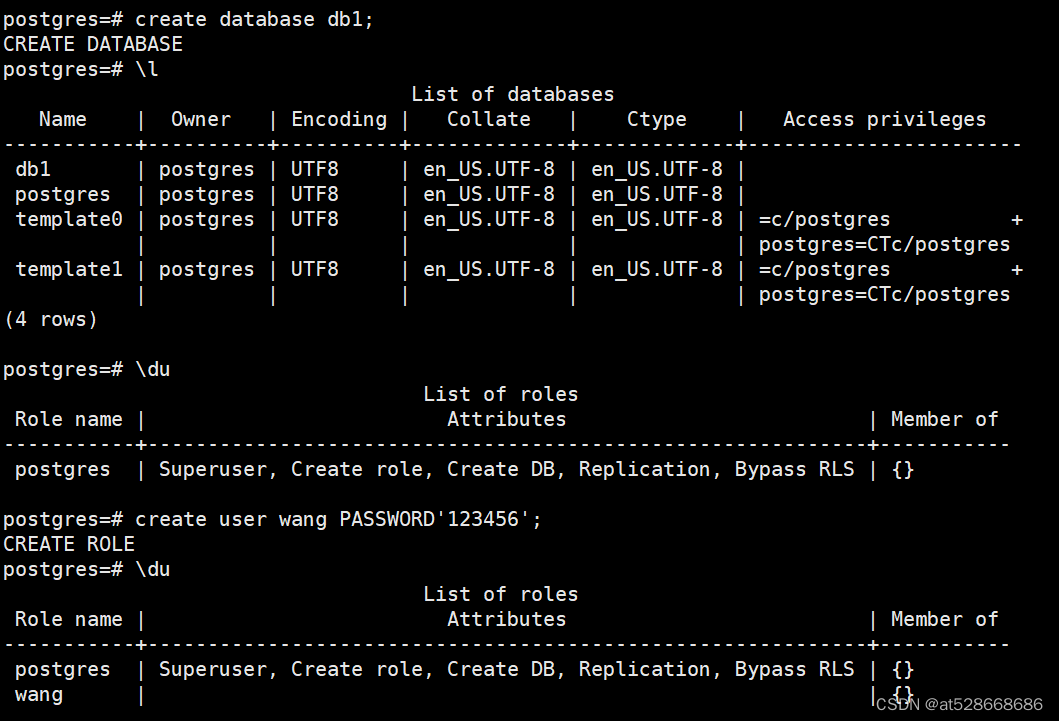
Task: Select the 'wang' role name
Action: tap(39, 695)
